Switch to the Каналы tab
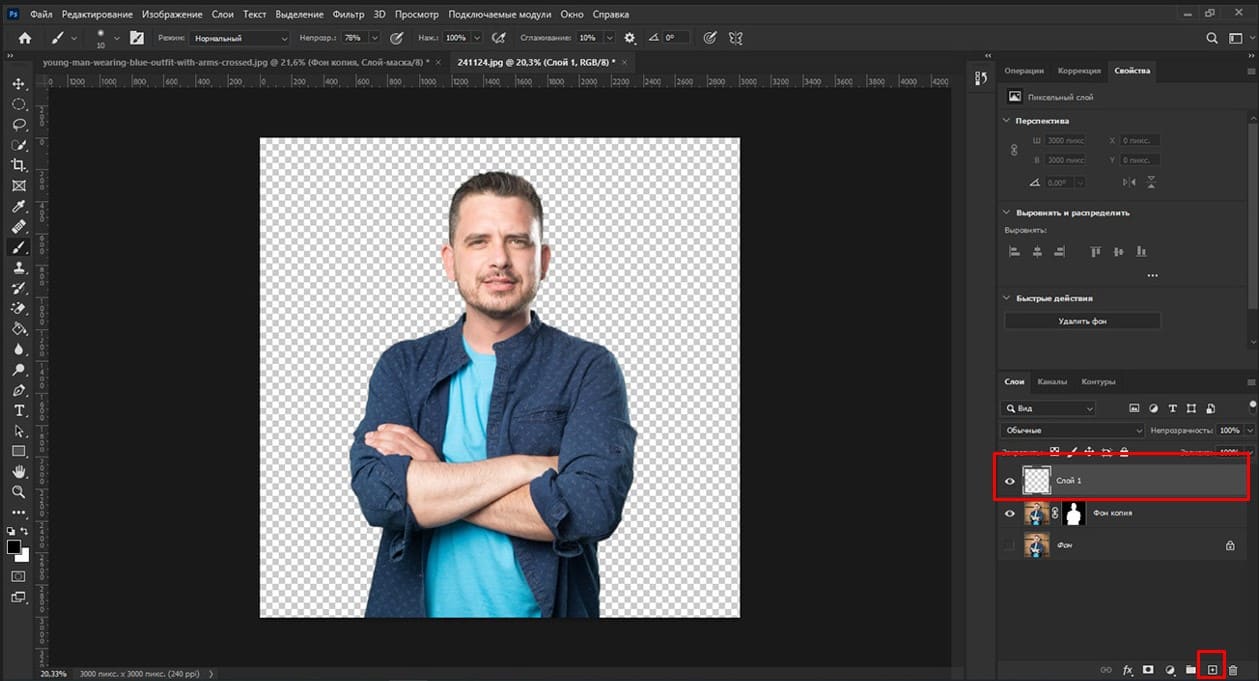 [x=1051, y=382]
